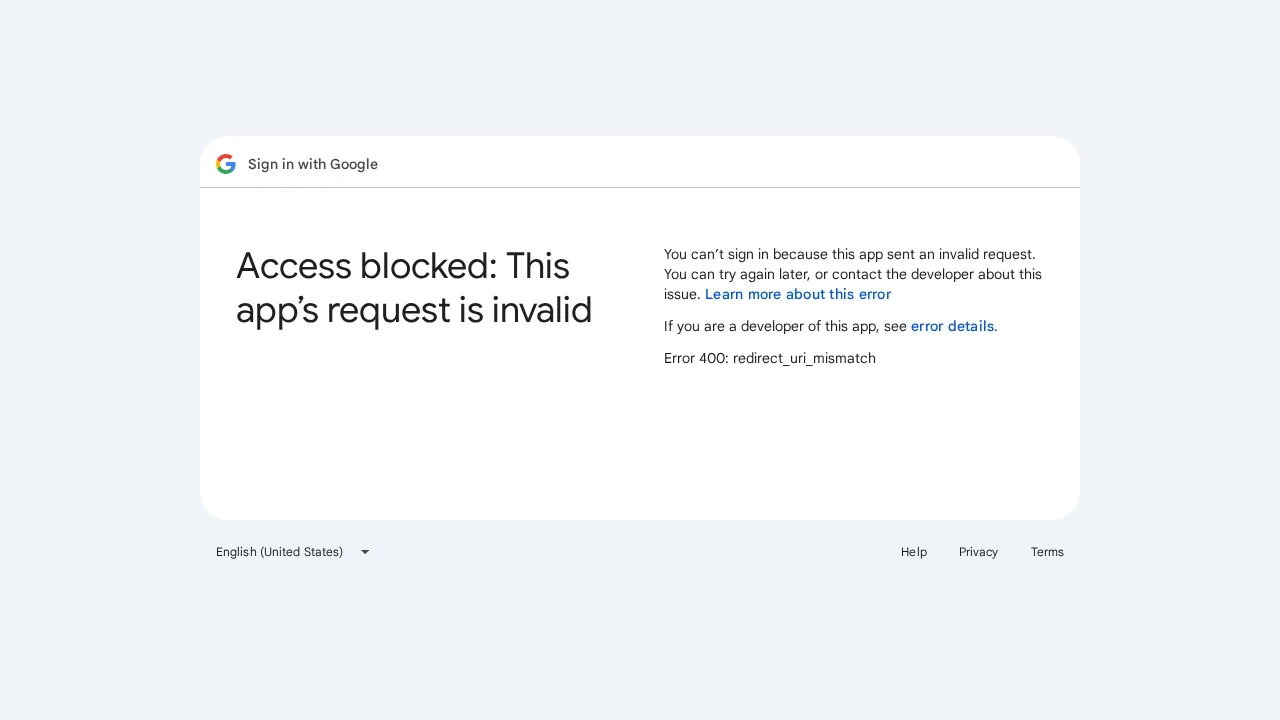Screen dimensions: 1280x720
Task: Open the Help footer link
Action: point(913,552)
